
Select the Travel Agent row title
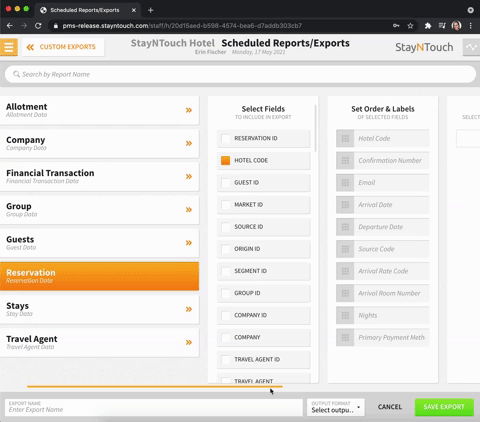click(x=32, y=339)
